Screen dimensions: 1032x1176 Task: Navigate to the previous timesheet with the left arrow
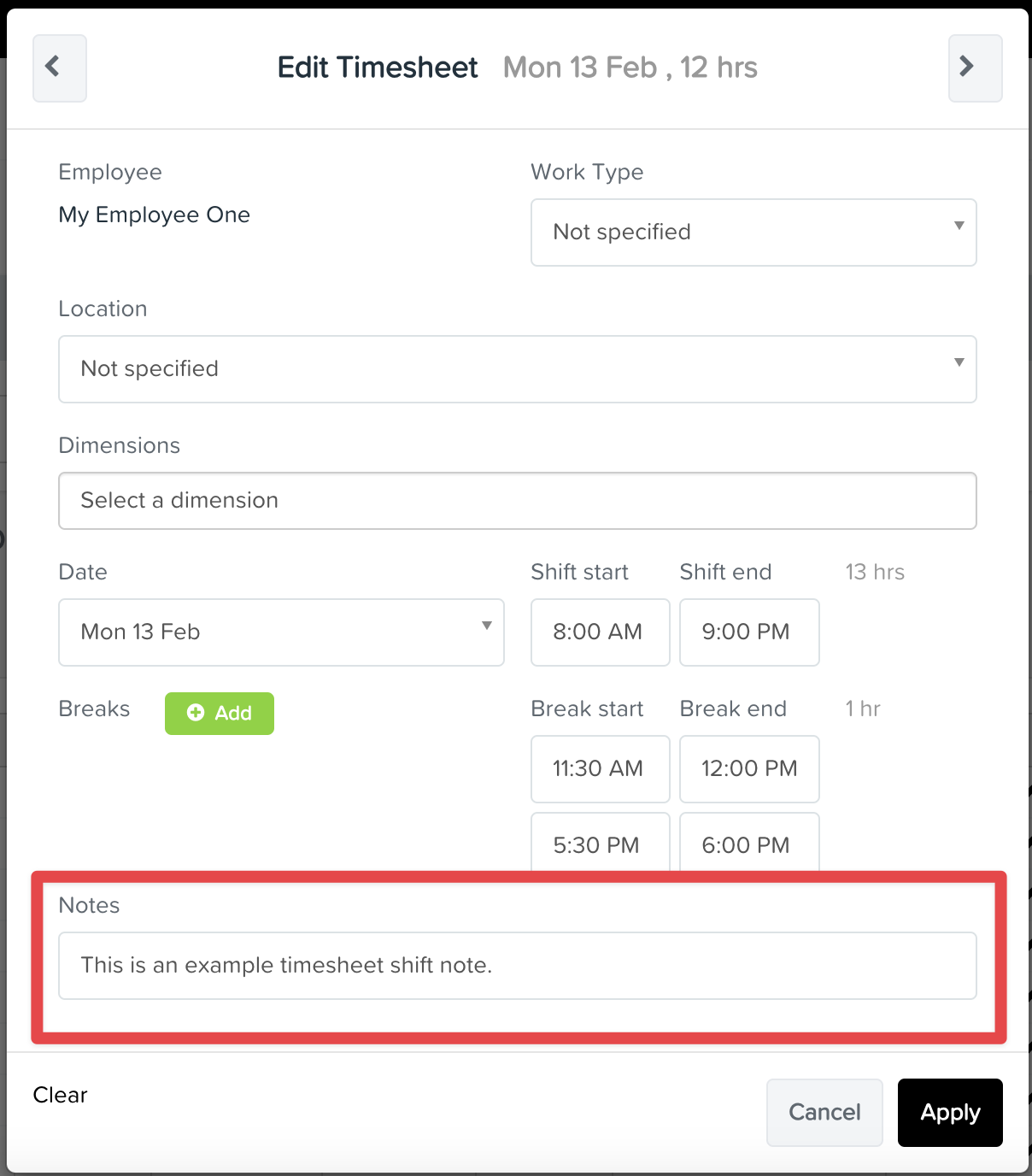pyautogui.click(x=59, y=68)
